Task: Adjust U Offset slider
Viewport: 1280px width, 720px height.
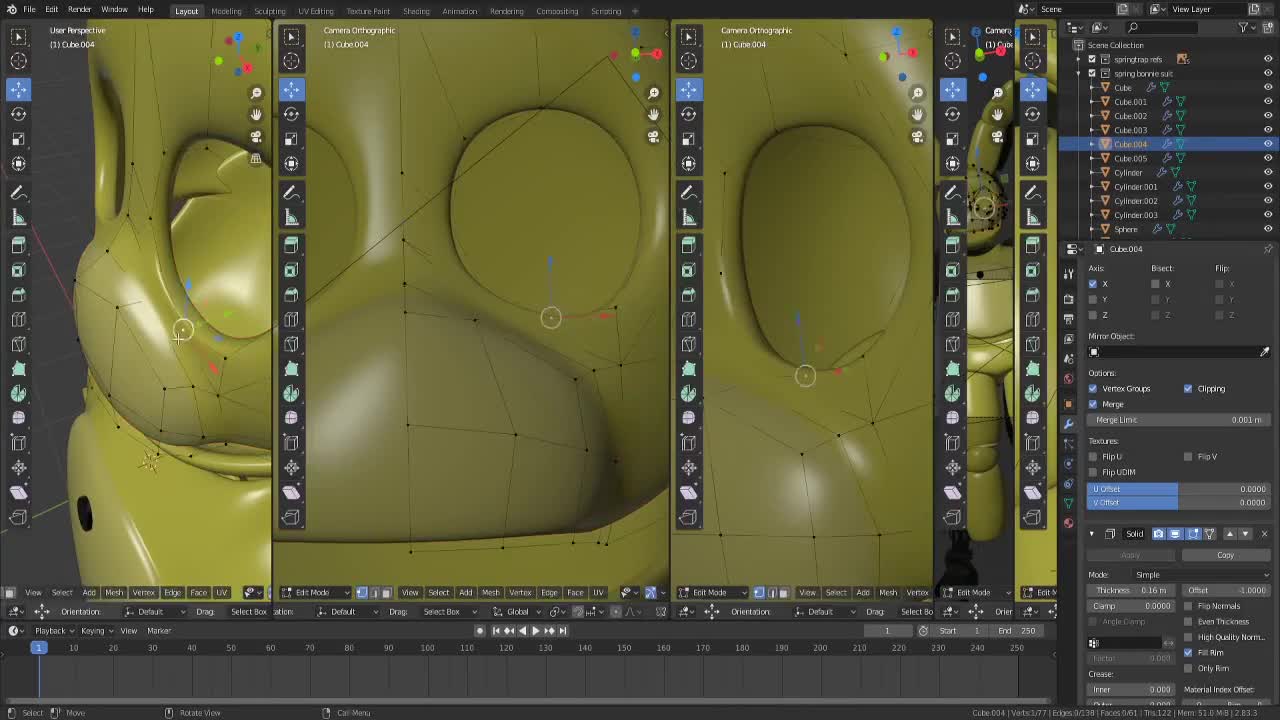Action: click(x=1179, y=489)
